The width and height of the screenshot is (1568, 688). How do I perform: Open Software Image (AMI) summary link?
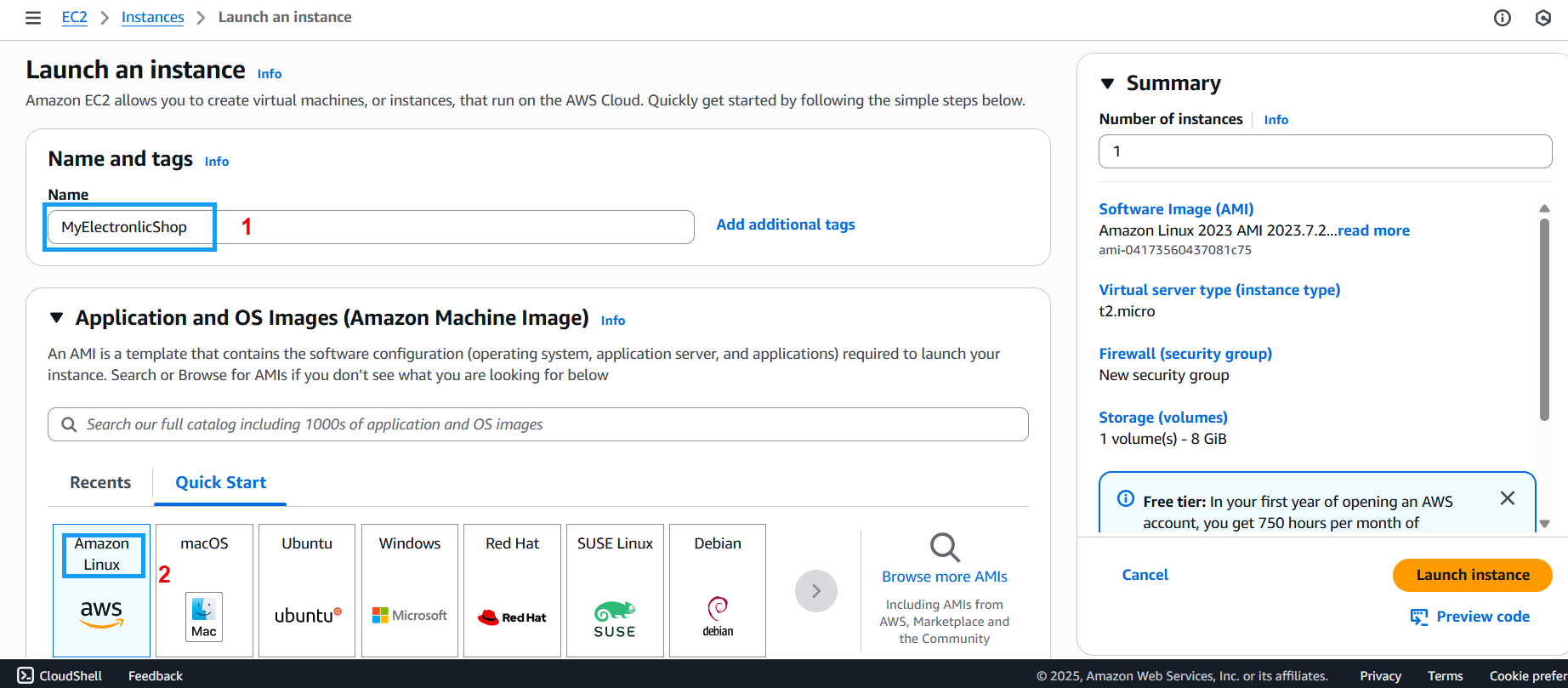pyautogui.click(x=1176, y=209)
